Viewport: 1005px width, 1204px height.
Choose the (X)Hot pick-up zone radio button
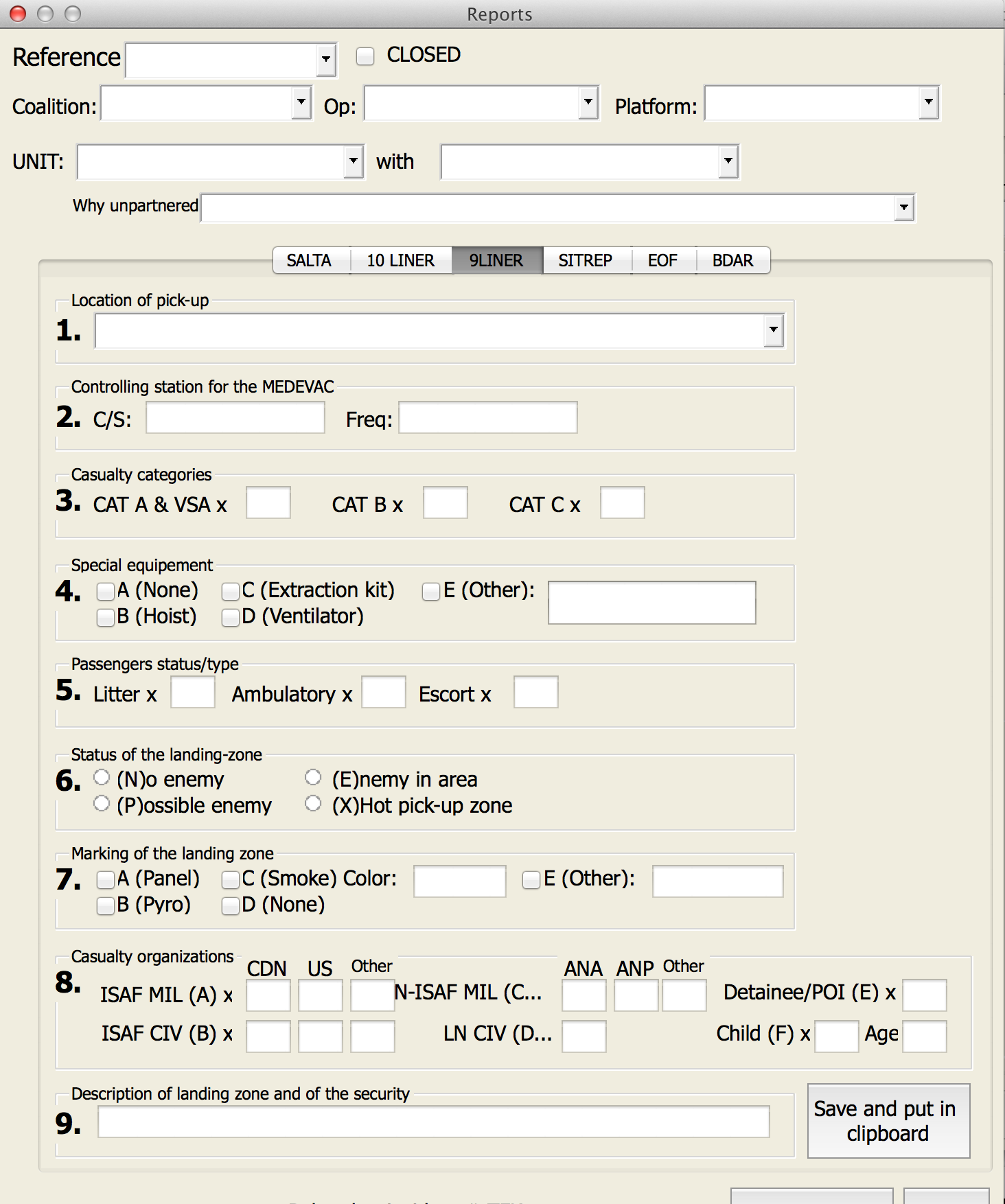[x=313, y=803]
